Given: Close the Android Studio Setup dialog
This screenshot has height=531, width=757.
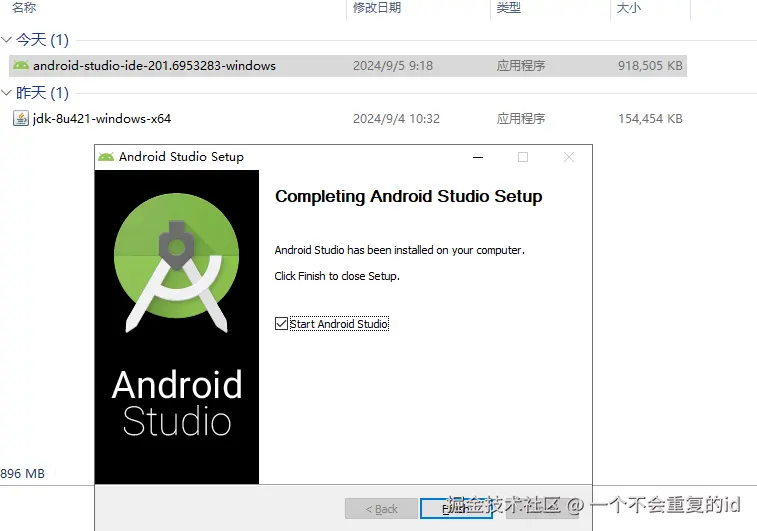Looking at the screenshot, I should (569, 157).
